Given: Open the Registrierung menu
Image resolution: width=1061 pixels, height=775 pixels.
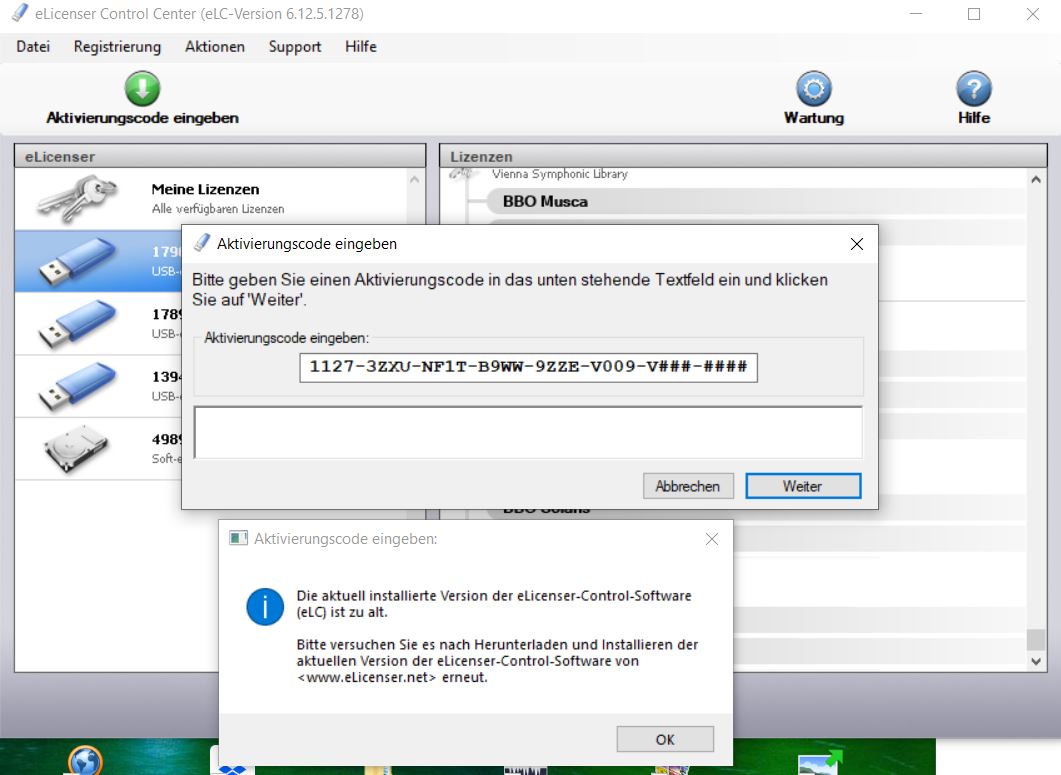Looking at the screenshot, I should point(117,47).
